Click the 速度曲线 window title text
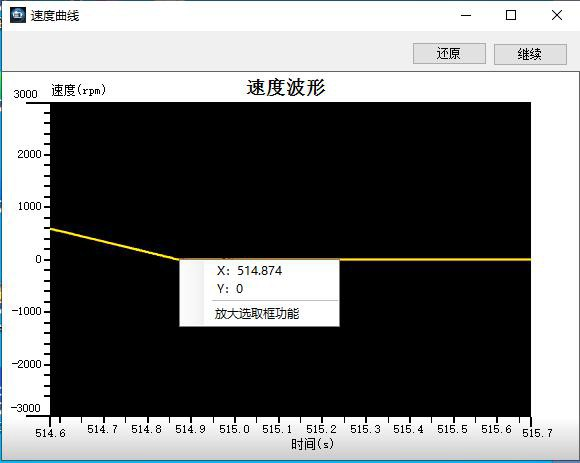The height and width of the screenshot is (463, 580). pyautogui.click(x=55, y=16)
